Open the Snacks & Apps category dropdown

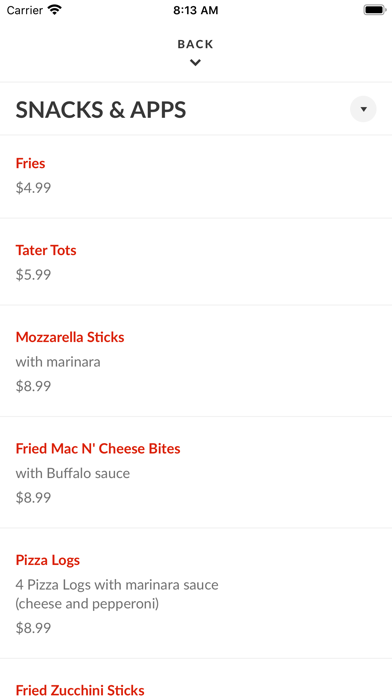363,109
